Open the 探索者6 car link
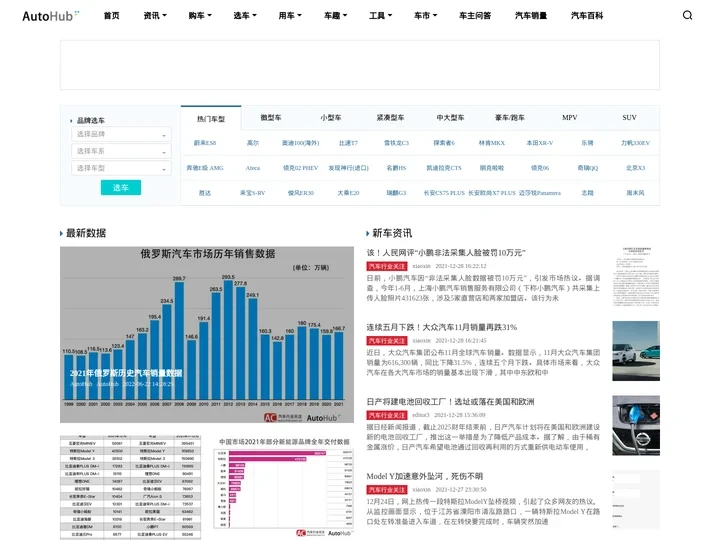This screenshot has height=540, width=720. point(444,143)
